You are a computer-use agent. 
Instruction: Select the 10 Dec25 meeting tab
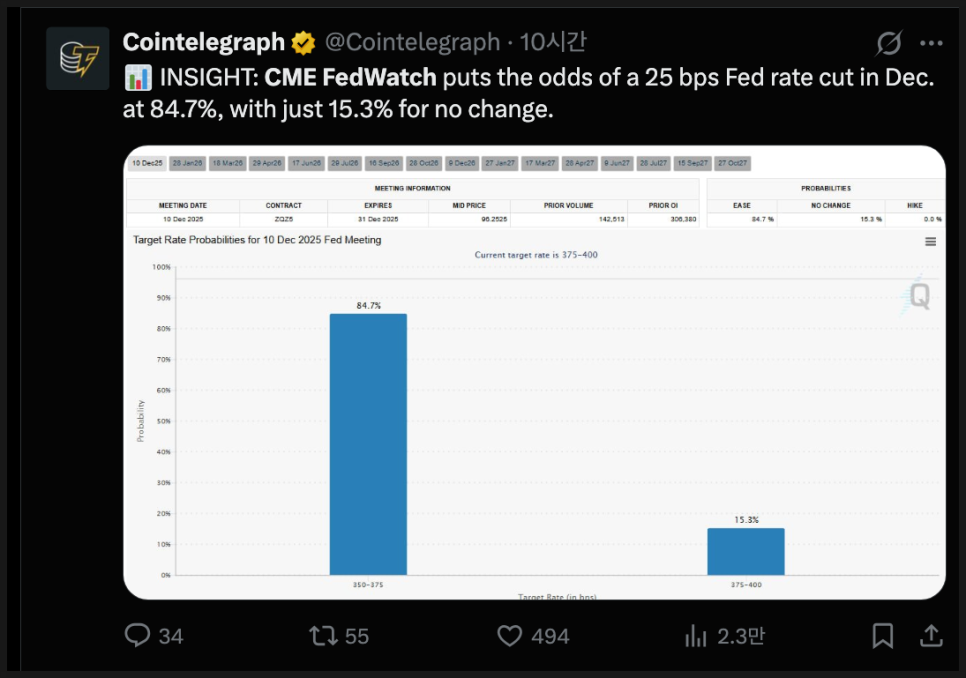click(x=147, y=163)
